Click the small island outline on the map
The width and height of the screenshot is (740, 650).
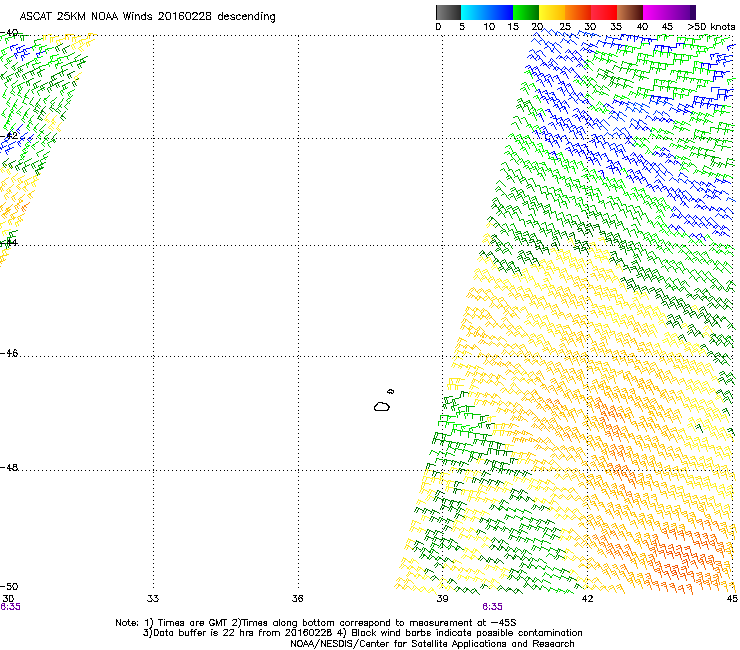coord(391,391)
